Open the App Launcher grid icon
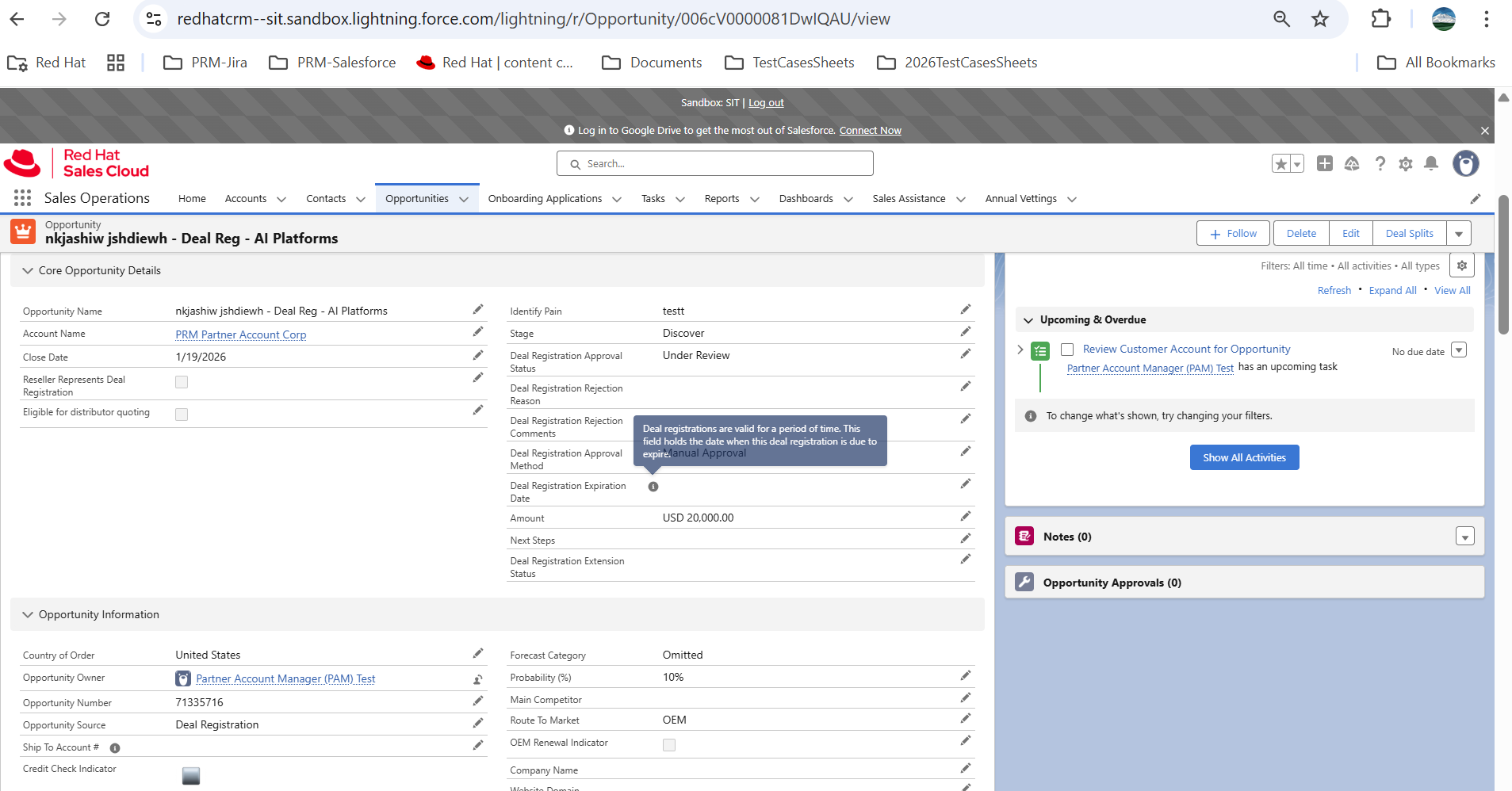Image resolution: width=1512 pixels, height=791 pixels. point(22,198)
